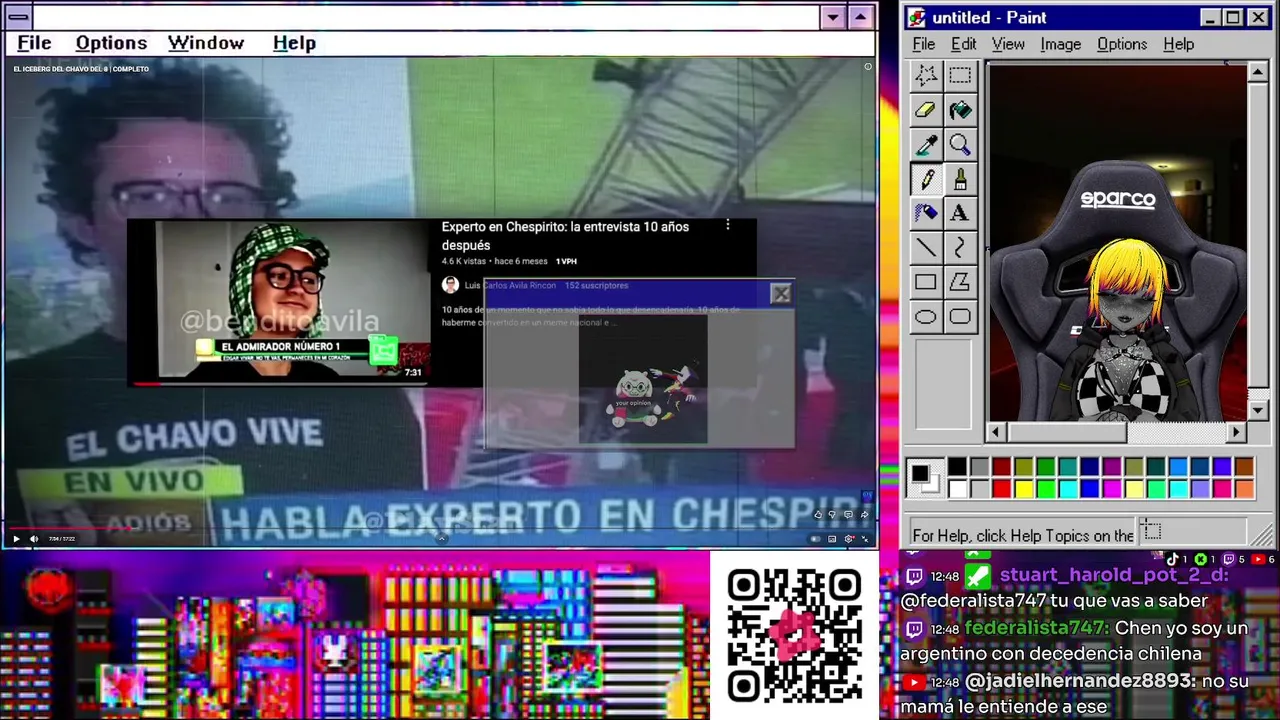Select the rectangular Select tool in Paint

click(960, 76)
